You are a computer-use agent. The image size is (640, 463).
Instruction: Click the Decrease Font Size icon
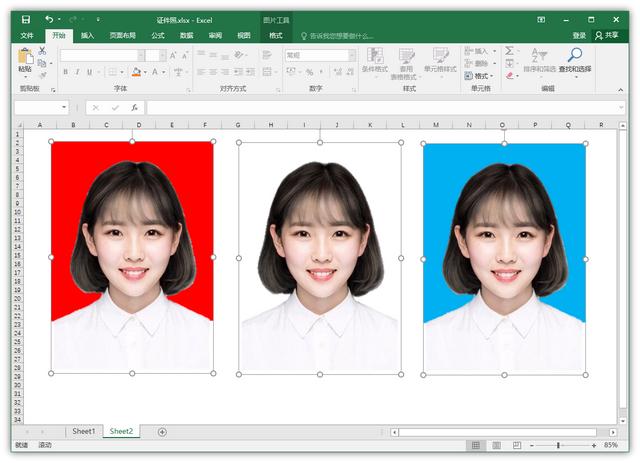185,55
